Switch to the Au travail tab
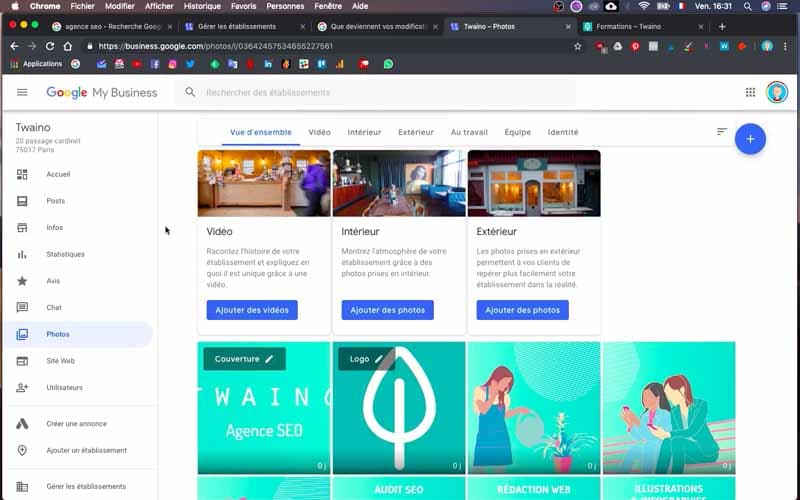 coord(469,132)
